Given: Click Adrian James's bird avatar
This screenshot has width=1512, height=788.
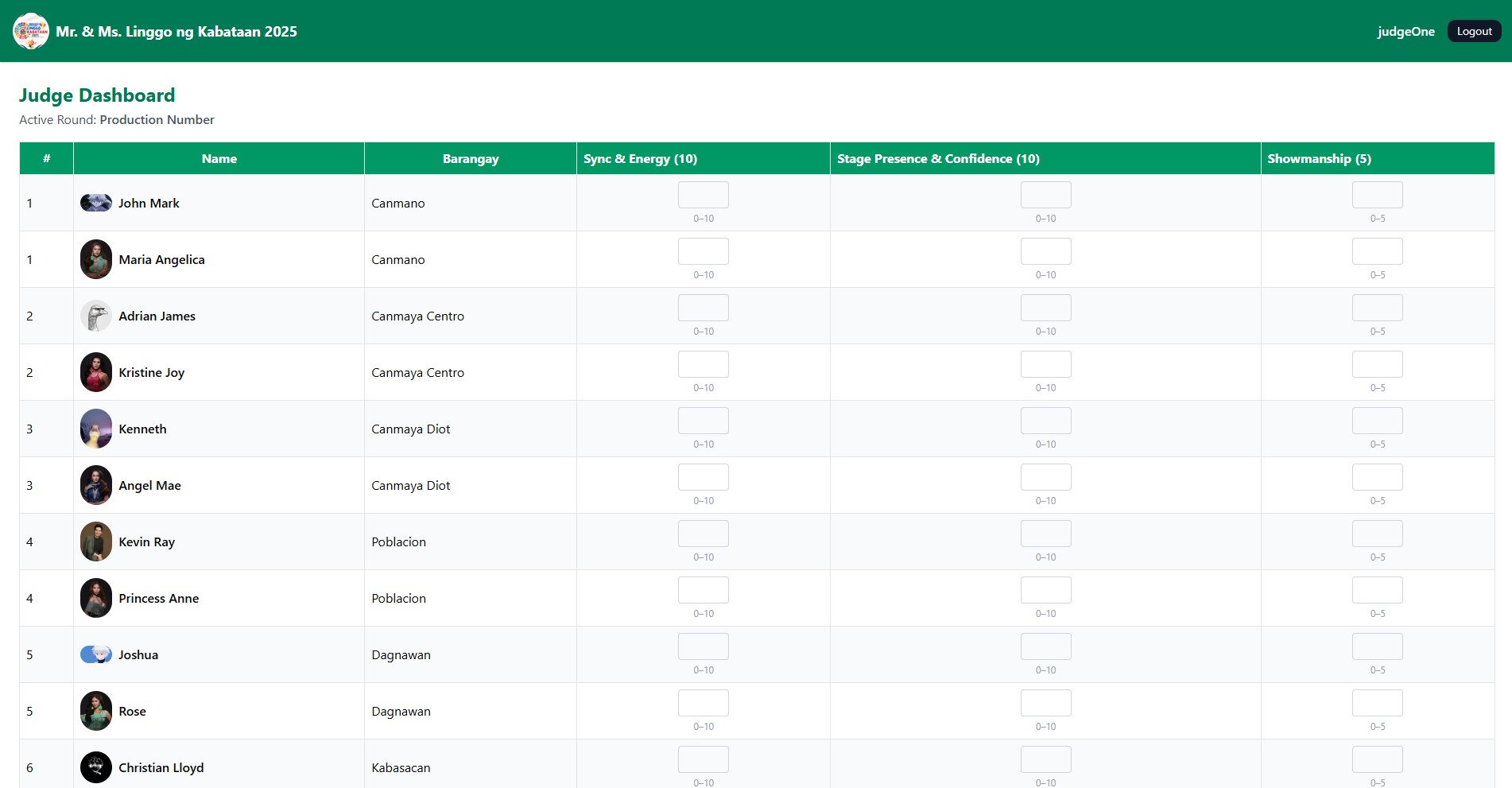Looking at the screenshot, I should [96, 316].
